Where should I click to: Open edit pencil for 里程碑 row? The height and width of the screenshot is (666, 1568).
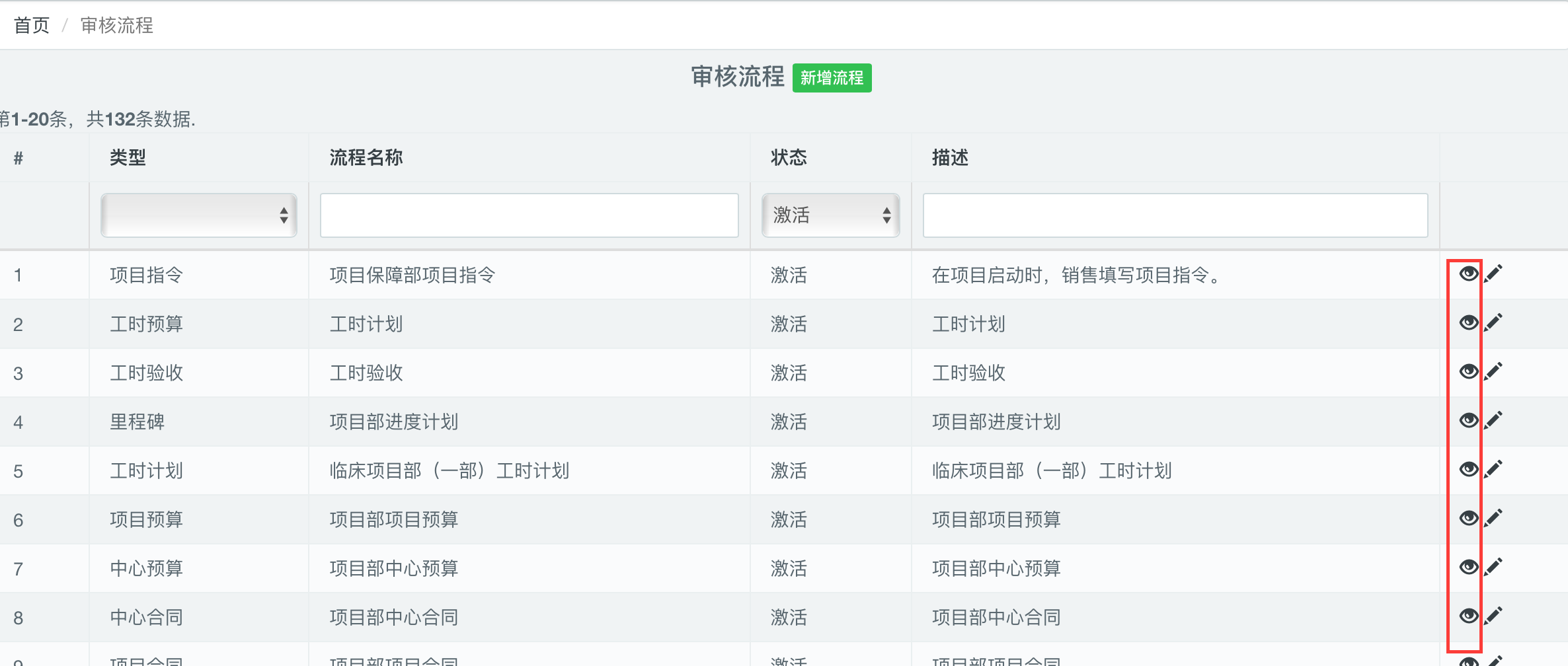pyautogui.click(x=1493, y=420)
